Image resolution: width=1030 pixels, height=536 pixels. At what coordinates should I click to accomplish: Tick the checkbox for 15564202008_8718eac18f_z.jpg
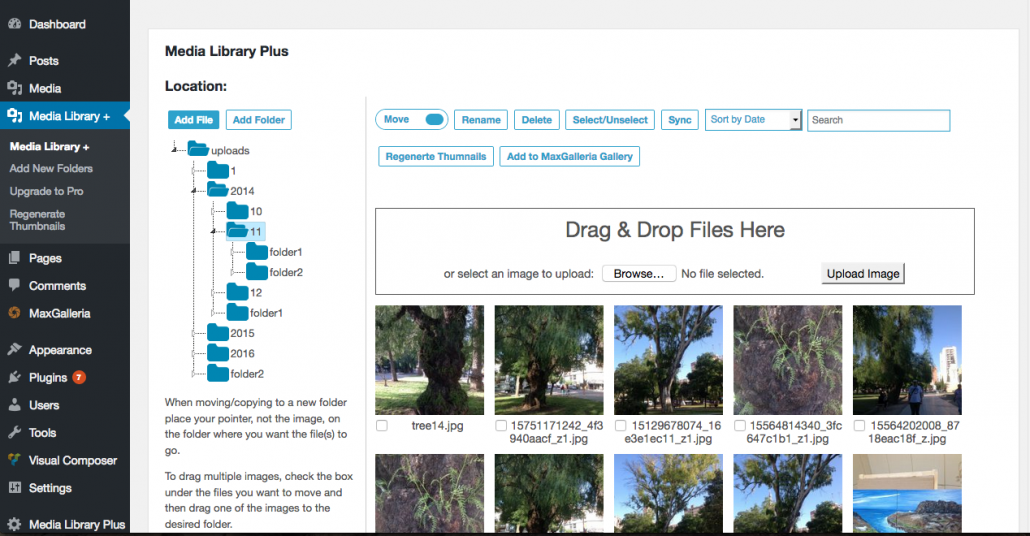859,426
